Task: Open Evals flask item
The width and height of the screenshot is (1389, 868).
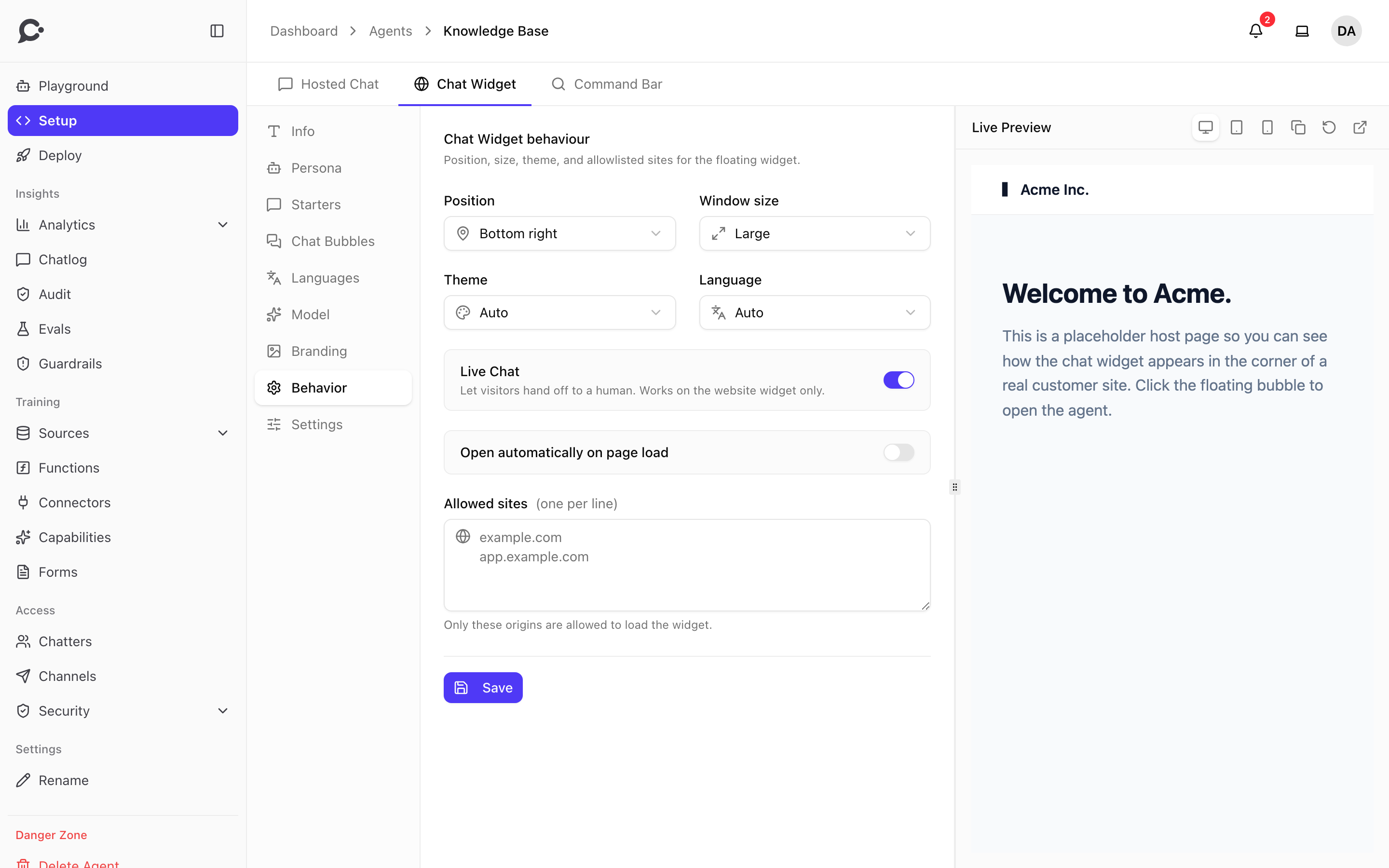Action: click(123, 329)
